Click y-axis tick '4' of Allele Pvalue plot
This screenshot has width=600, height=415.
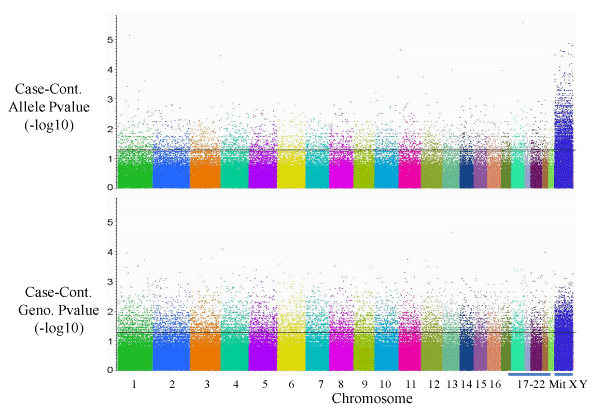[110, 70]
